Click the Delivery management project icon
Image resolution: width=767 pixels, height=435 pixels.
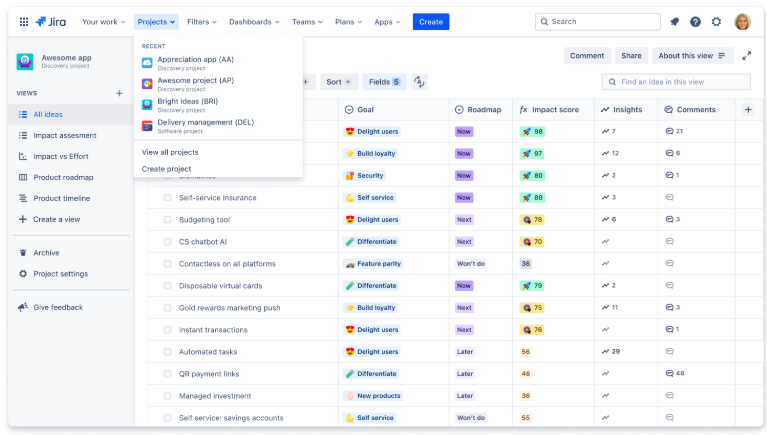click(x=147, y=126)
